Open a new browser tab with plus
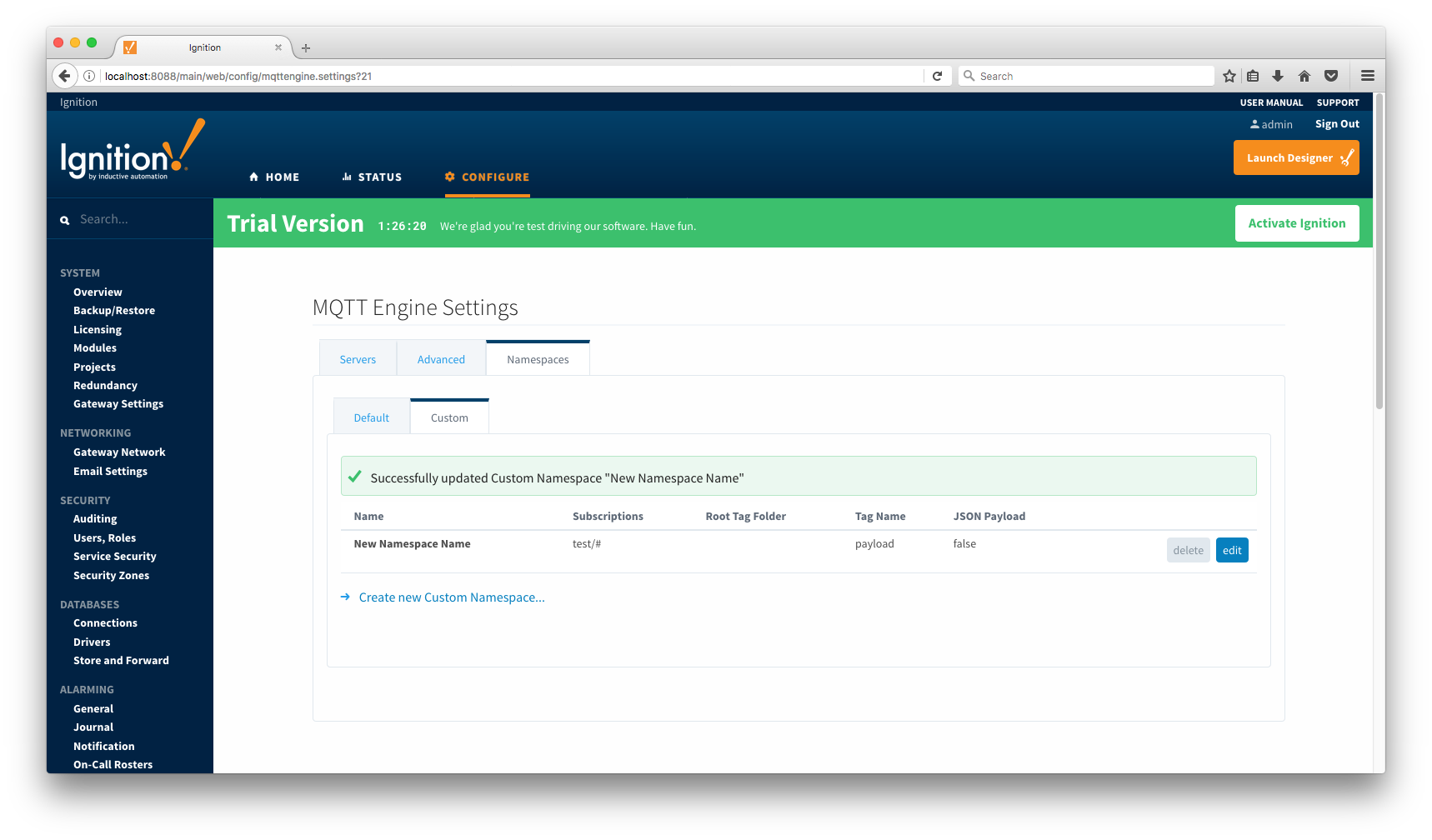The width and height of the screenshot is (1432, 840). pos(306,48)
